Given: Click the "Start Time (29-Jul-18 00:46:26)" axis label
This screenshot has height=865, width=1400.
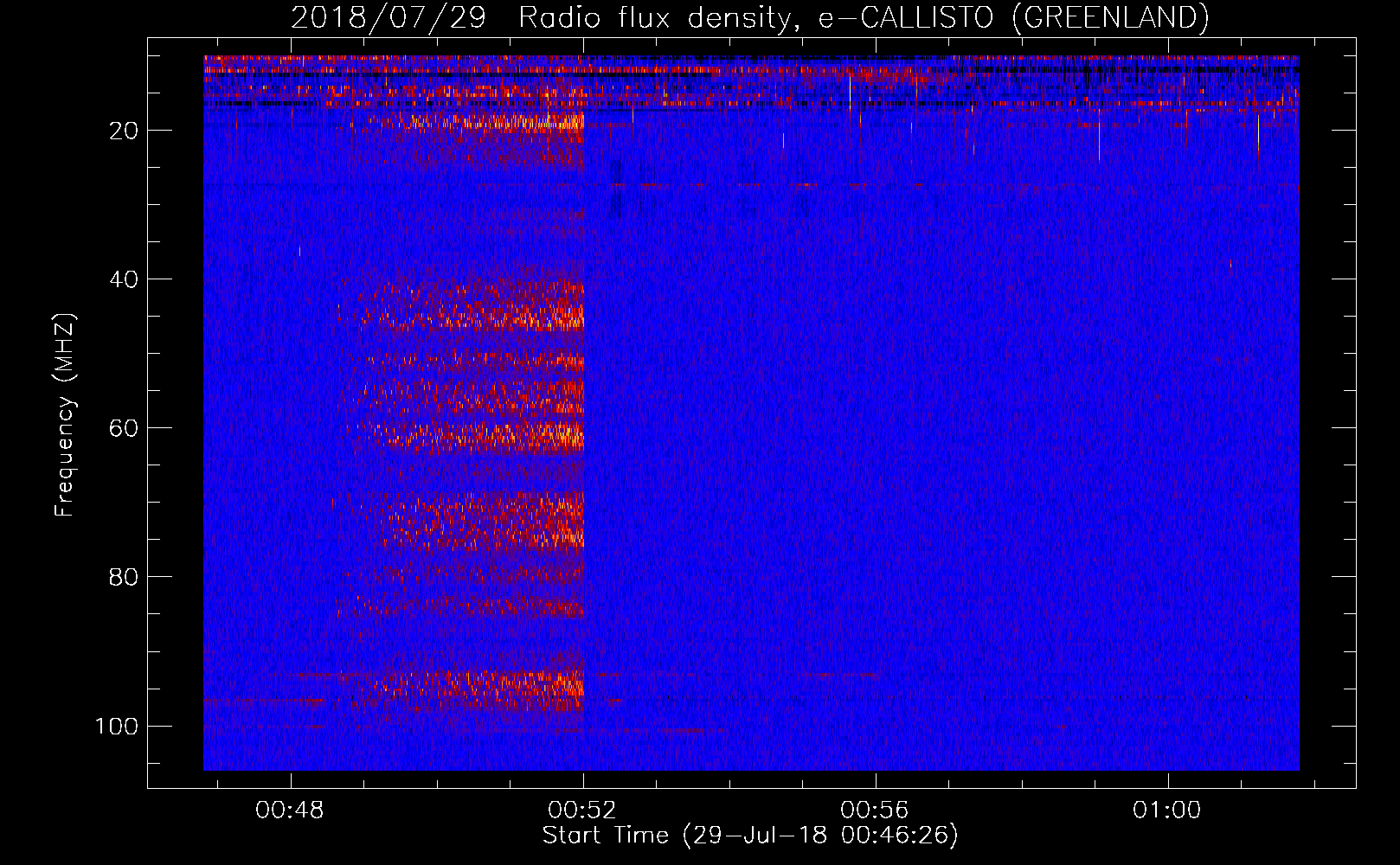Looking at the screenshot, I should 750,836.
